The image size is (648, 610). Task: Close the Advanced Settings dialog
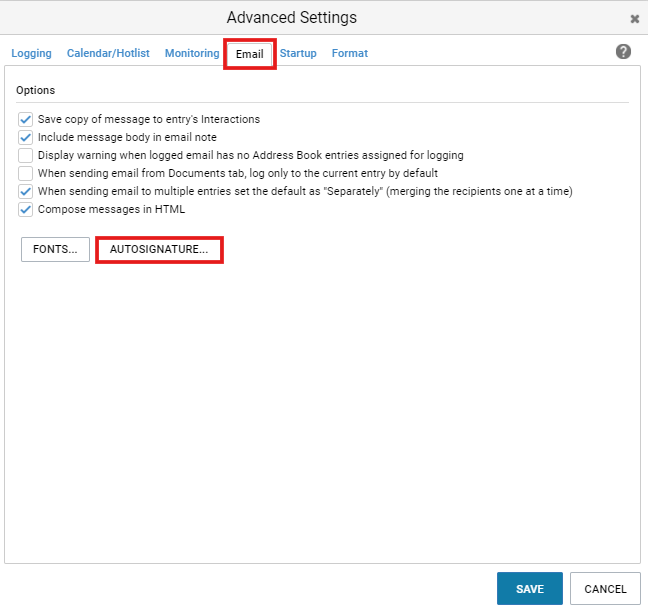634,19
